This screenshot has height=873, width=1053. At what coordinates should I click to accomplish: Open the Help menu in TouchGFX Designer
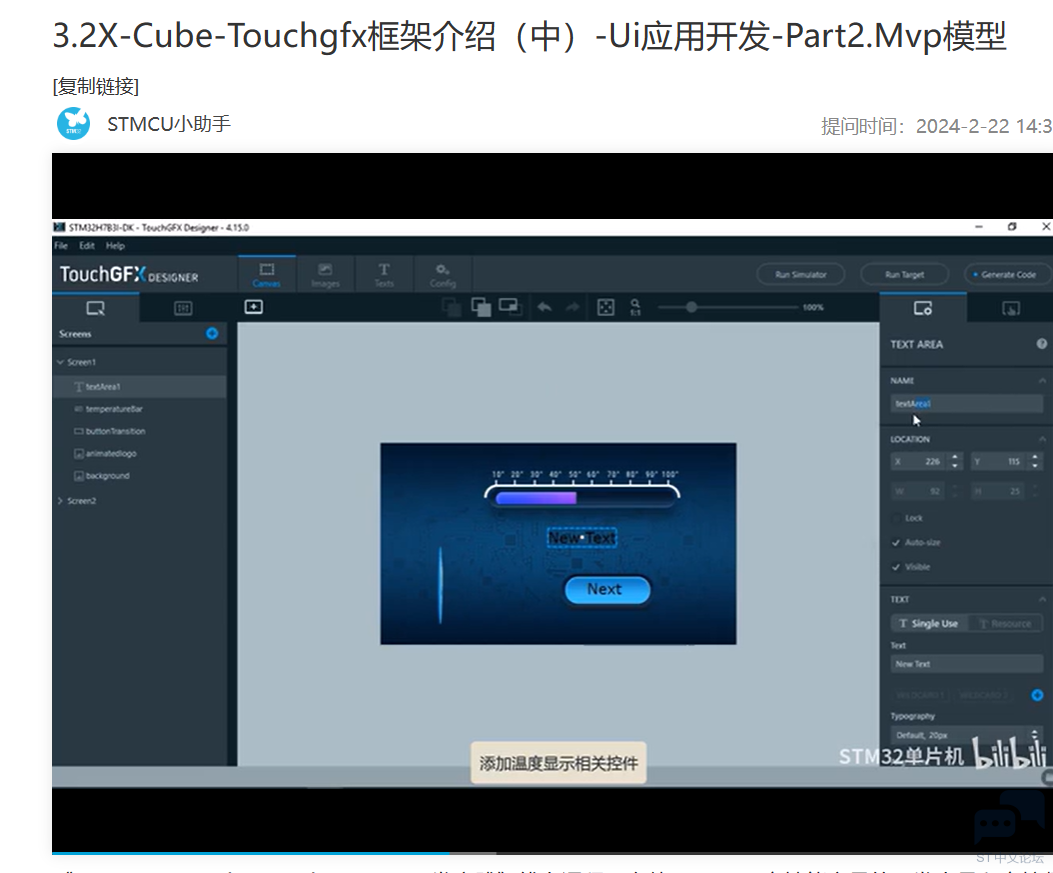pyautogui.click(x=116, y=246)
